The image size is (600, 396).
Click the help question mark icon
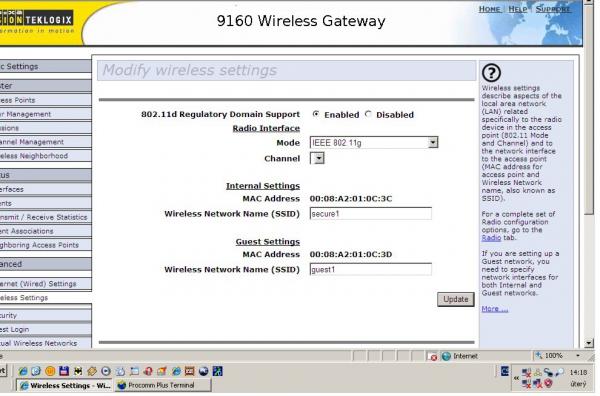491,73
